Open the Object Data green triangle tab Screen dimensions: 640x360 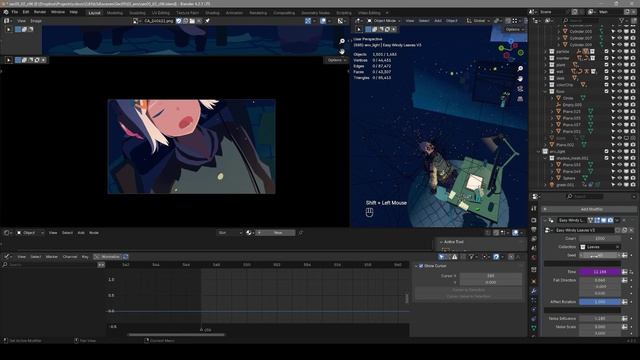click(534, 328)
